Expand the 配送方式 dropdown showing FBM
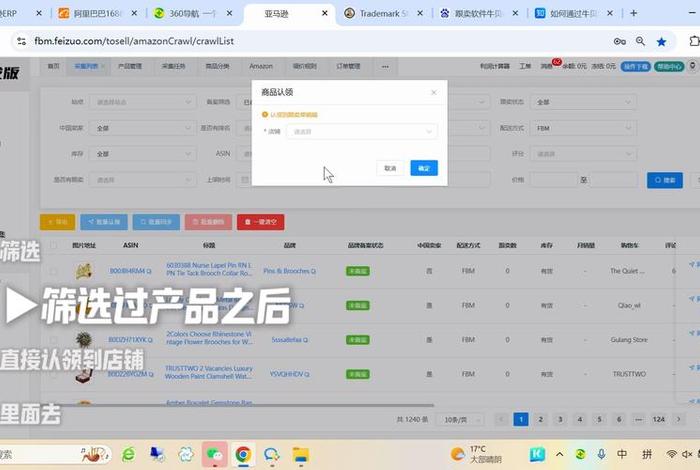Viewport: 700px width, 470px height. pyautogui.click(x=583, y=128)
